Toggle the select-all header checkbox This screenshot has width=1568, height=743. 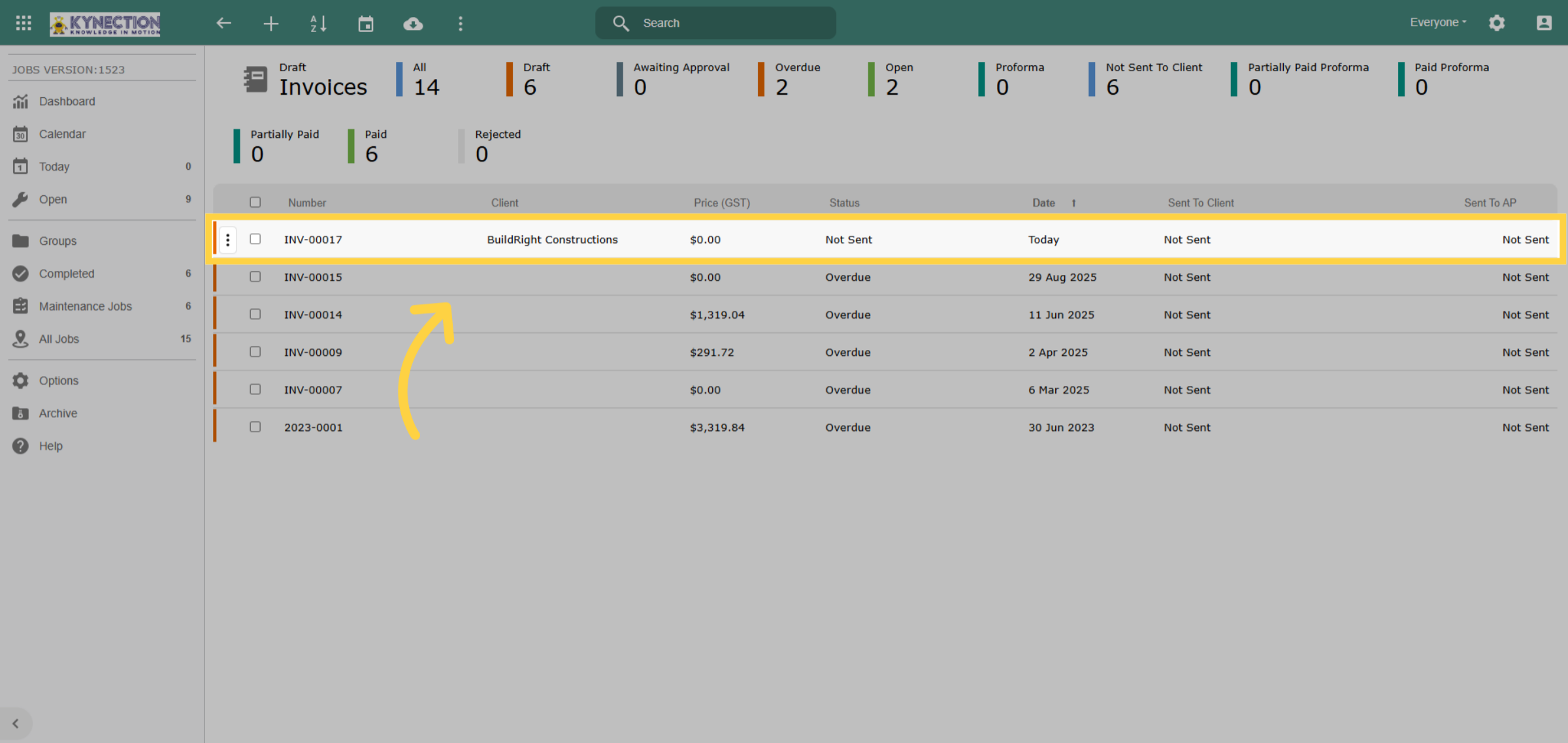[x=255, y=202]
